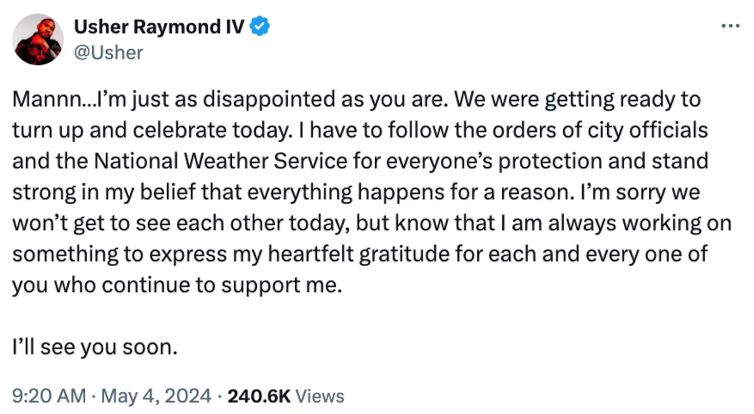Open the Usher Raymond IV display name
The height and width of the screenshot is (414, 754).
[x=159, y=27]
